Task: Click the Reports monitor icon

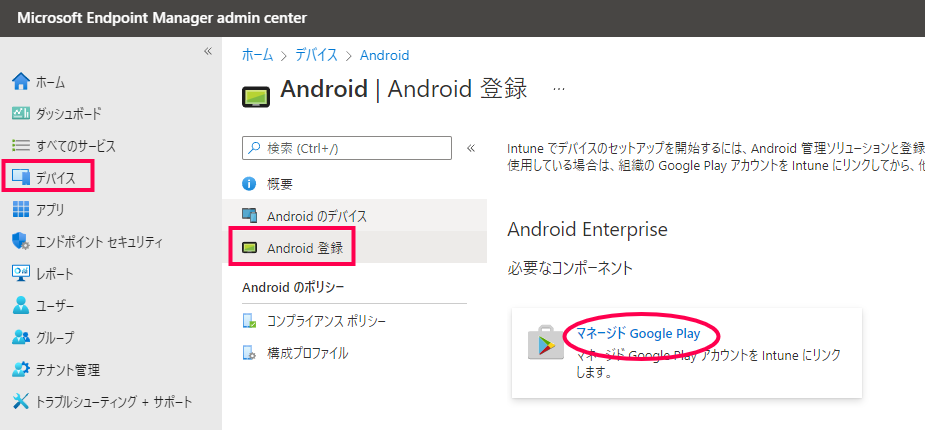Action: point(21,273)
